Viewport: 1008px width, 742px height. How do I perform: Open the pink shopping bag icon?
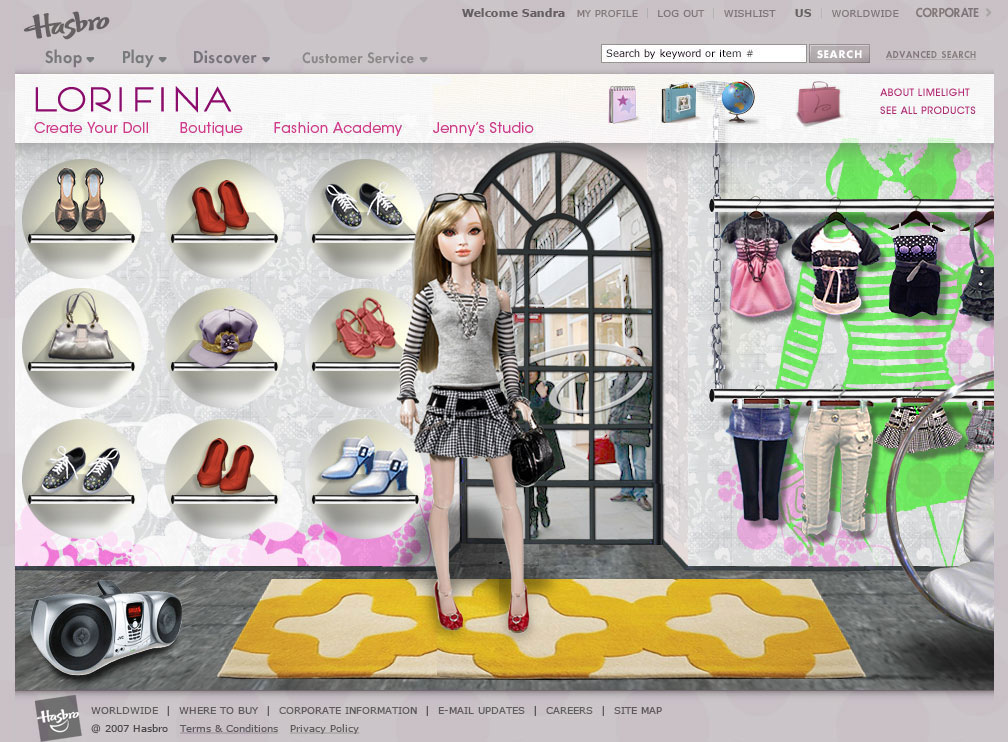(x=819, y=104)
